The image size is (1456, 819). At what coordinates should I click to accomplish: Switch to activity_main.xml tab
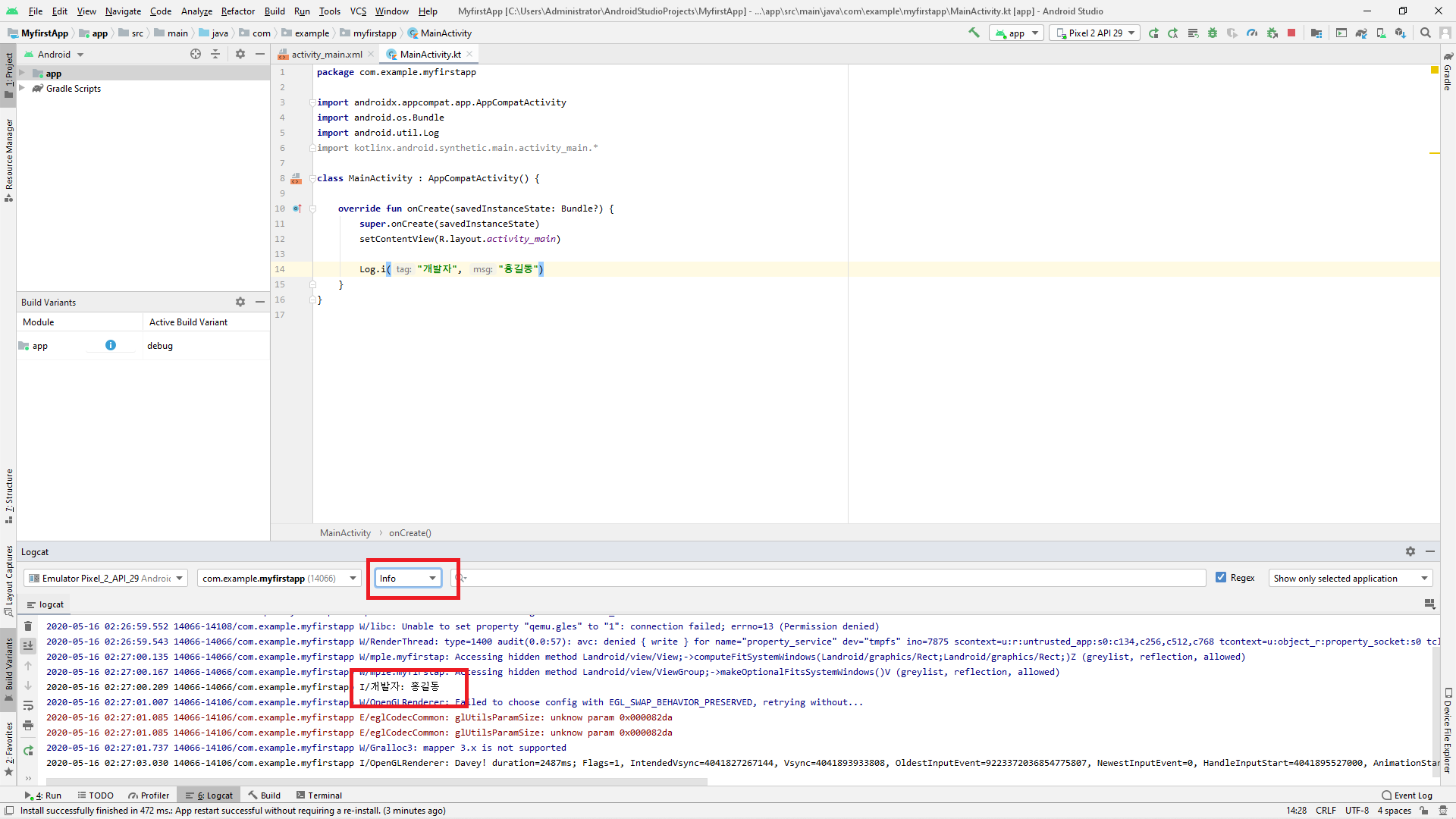(326, 55)
